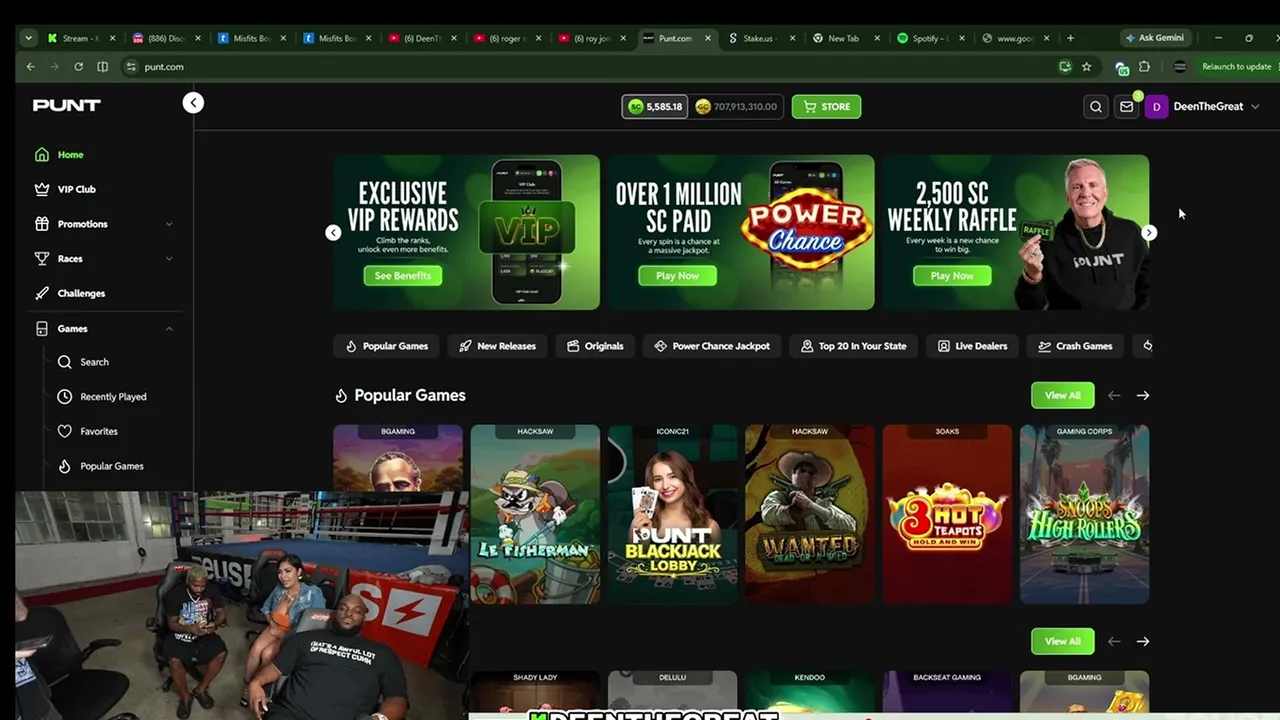Open Ask Gemini in the browser

point(1155,38)
